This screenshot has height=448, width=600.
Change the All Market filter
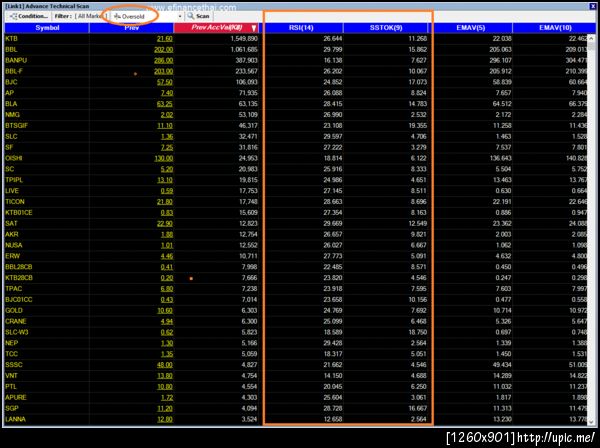tap(91, 16)
